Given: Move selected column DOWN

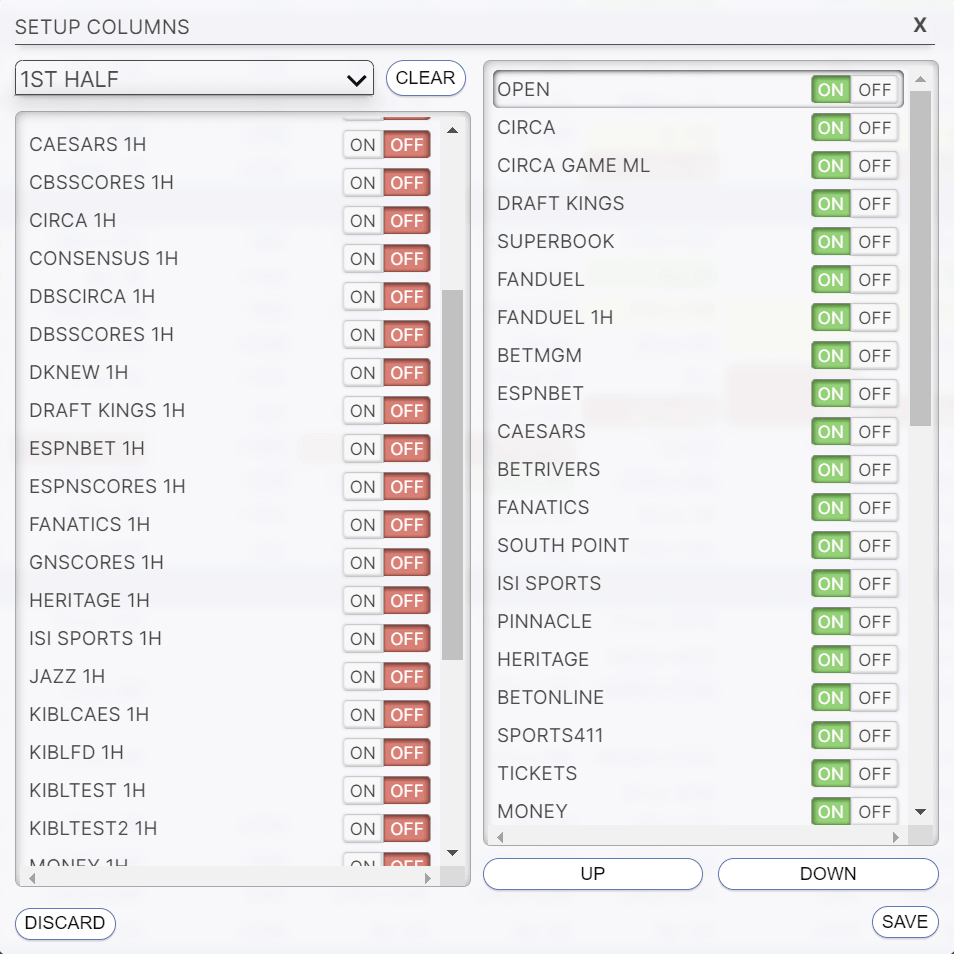Looking at the screenshot, I should tap(827, 874).
